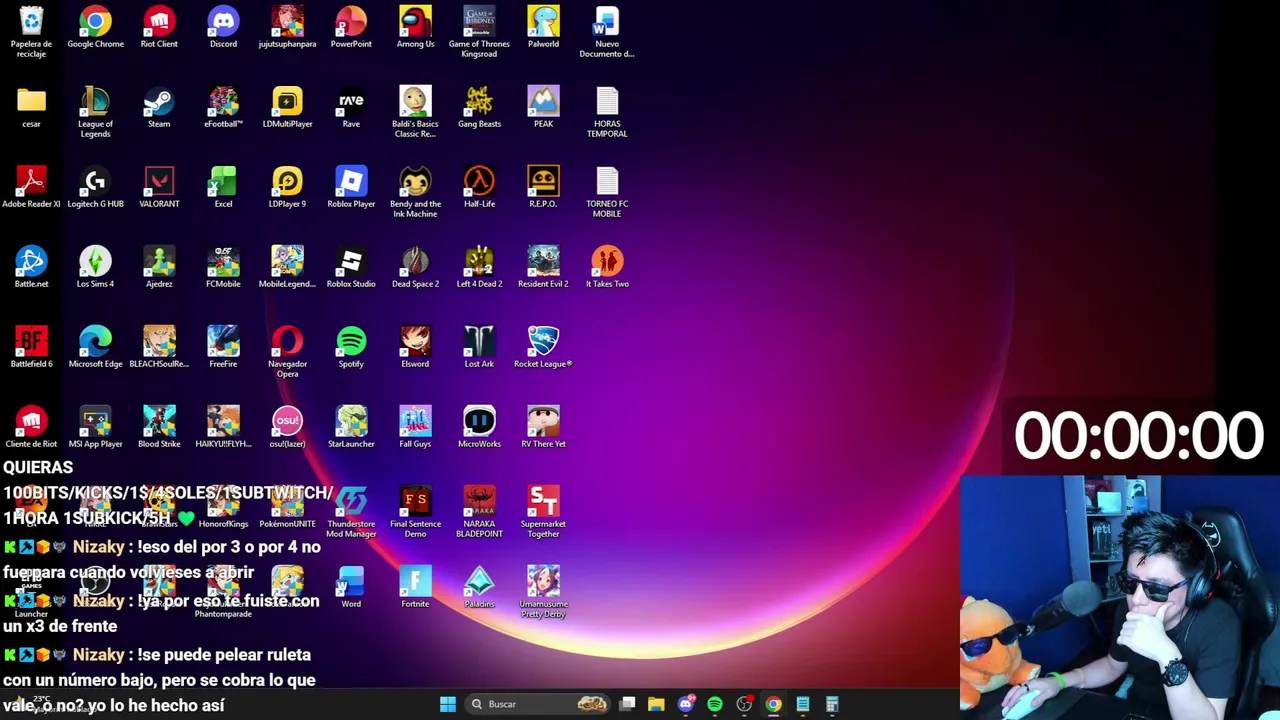Select the StarLauncher desktop icon

pos(351,428)
